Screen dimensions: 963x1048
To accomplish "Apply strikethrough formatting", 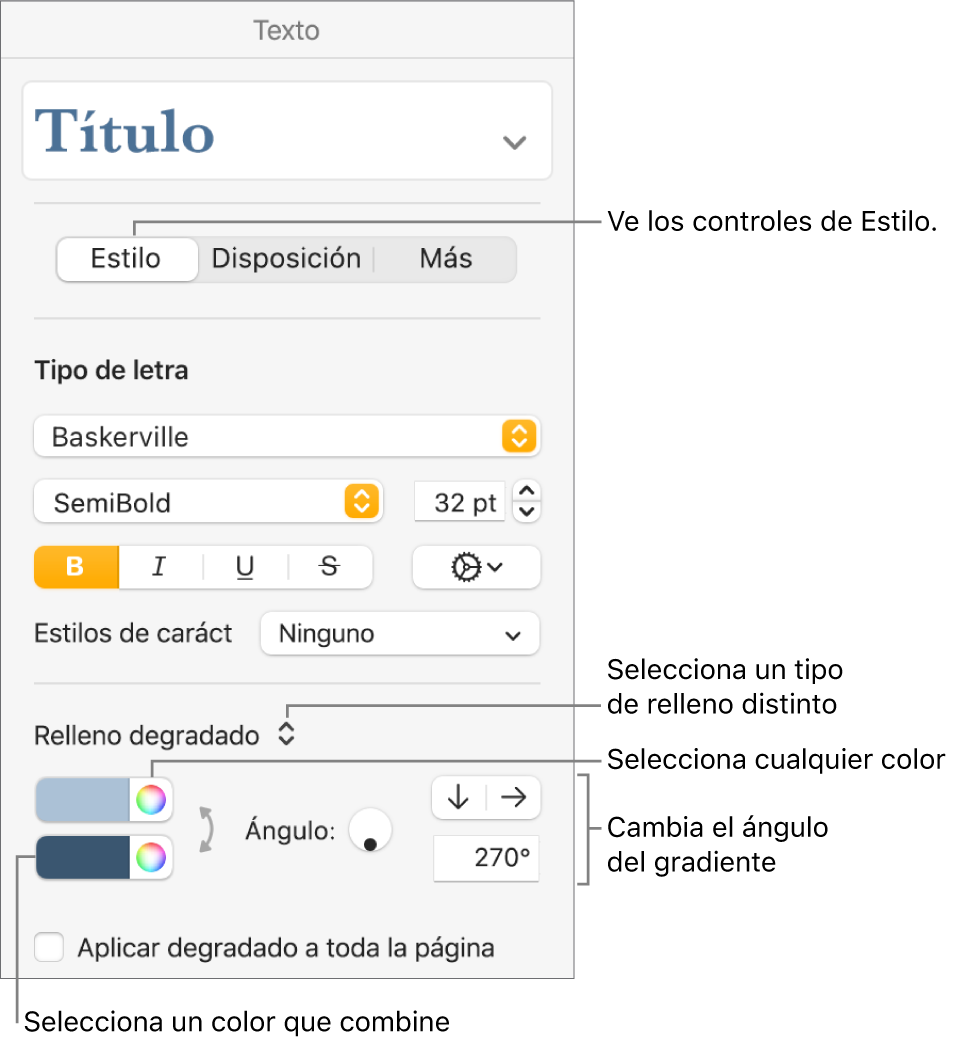I will [x=329, y=567].
